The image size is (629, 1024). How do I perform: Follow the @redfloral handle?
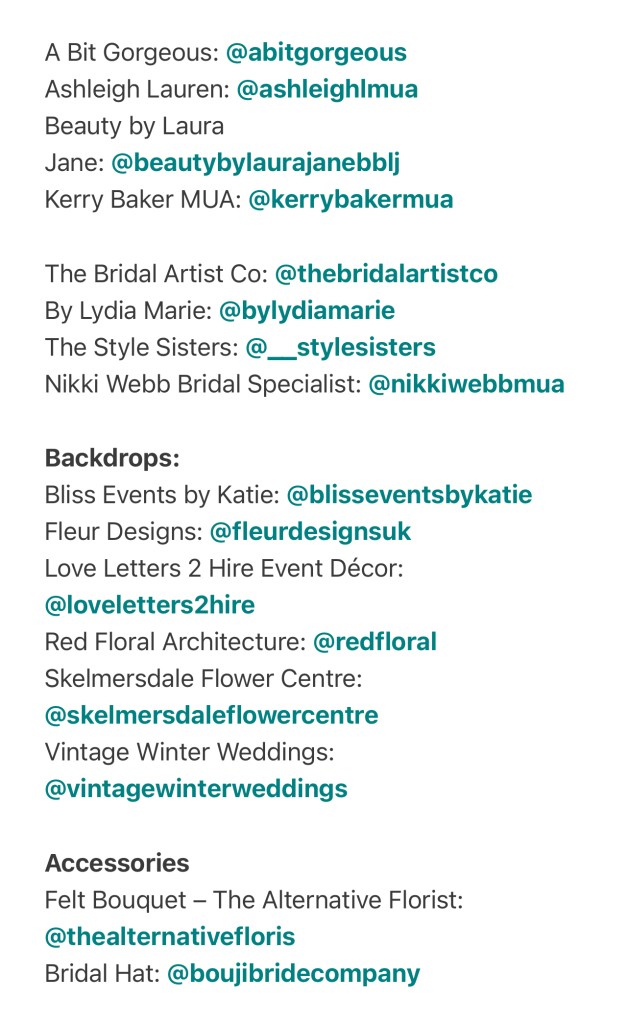point(375,642)
